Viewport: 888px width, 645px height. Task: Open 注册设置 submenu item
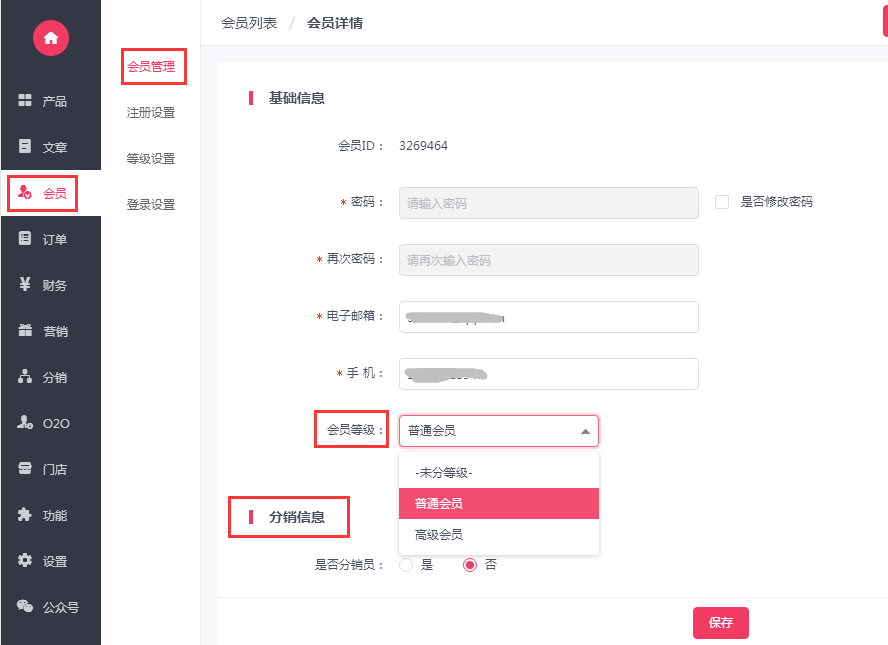pyautogui.click(x=151, y=113)
